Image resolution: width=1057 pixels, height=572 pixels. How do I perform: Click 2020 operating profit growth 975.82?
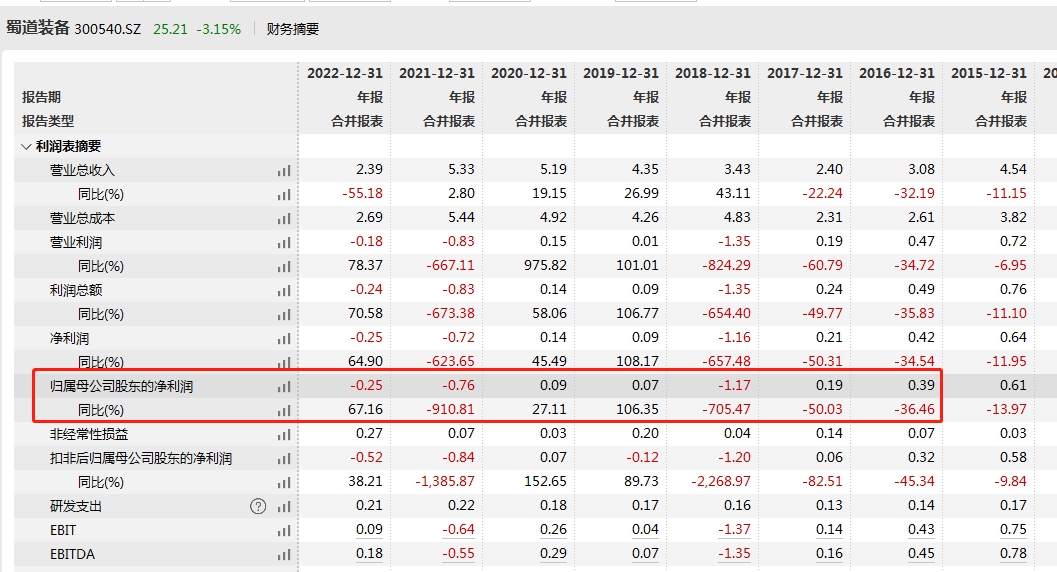point(545,265)
